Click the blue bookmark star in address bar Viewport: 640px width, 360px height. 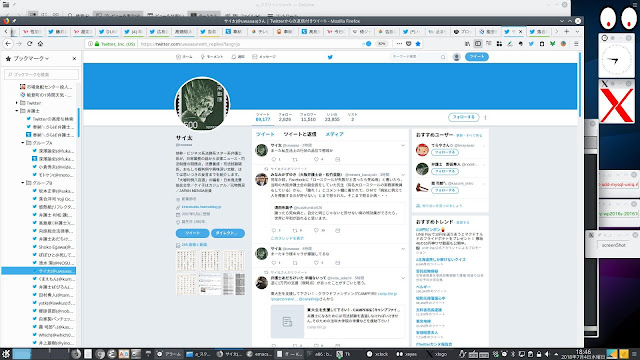click(x=418, y=44)
